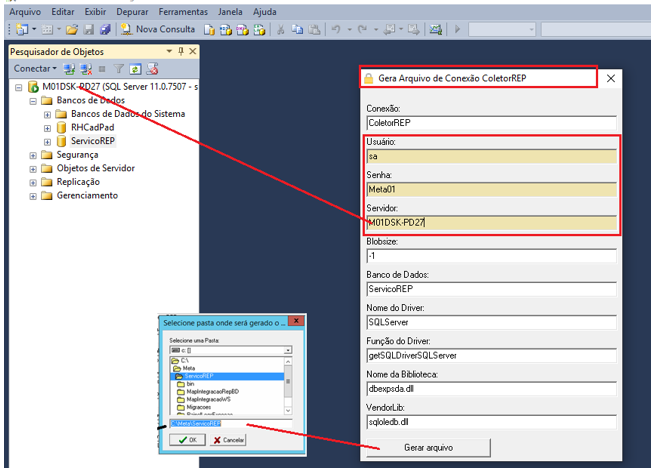Click the save icon in the main toolbar
This screenshot has width=652, height=470.
pyautogui.click(x=87, y=30)
